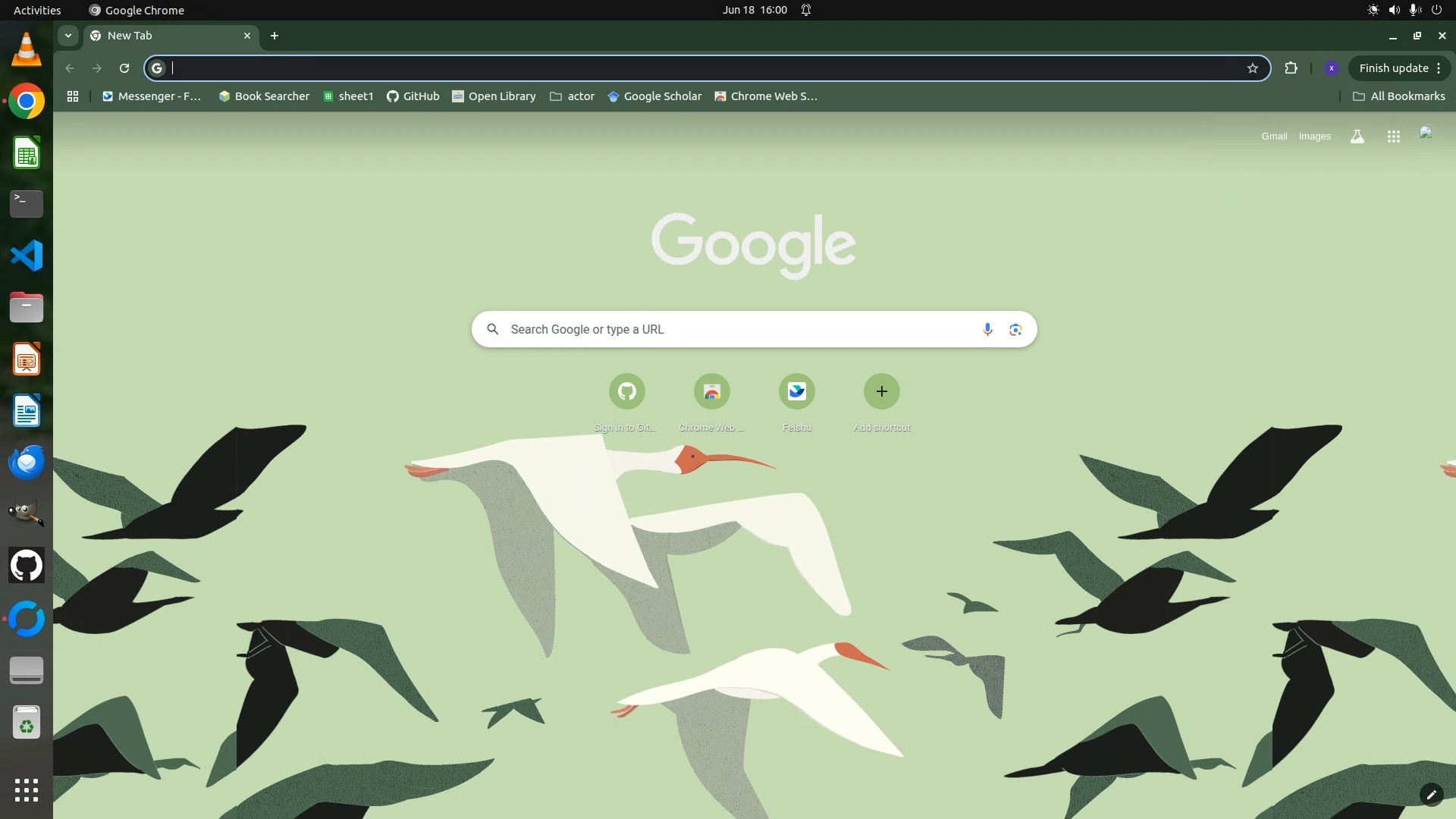Open the actor bookmarks folder
The height and width of the screenshot is (819, 1456).
point(572,96)
